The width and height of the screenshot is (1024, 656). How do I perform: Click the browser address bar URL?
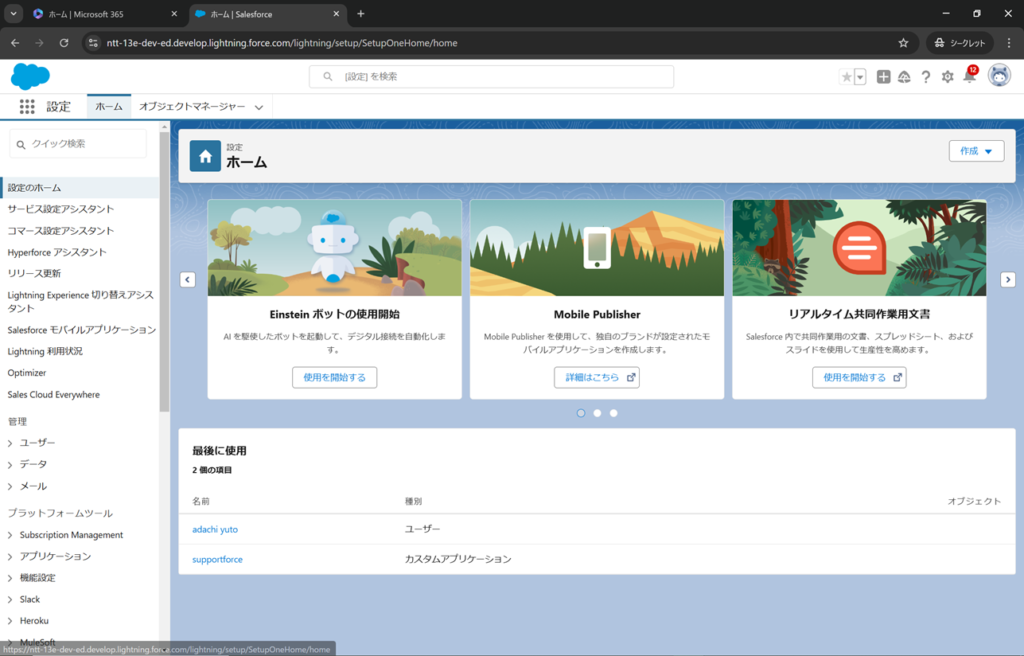point(281,43)
